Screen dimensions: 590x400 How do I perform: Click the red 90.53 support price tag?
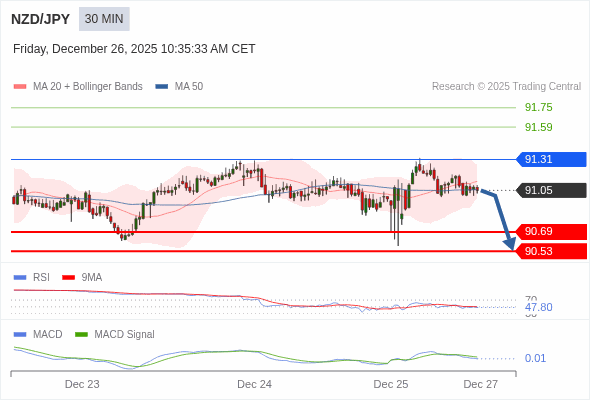coord(551,251)
